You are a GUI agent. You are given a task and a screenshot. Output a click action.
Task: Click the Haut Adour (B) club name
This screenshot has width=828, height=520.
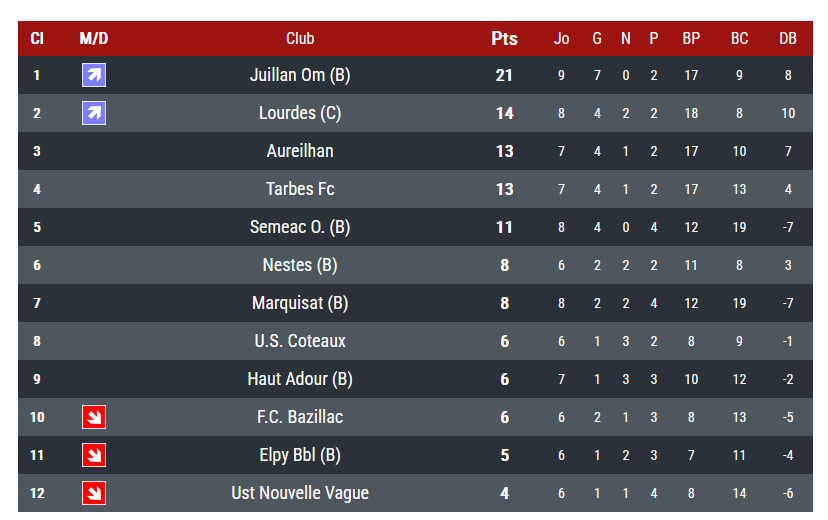coord(300,379)
